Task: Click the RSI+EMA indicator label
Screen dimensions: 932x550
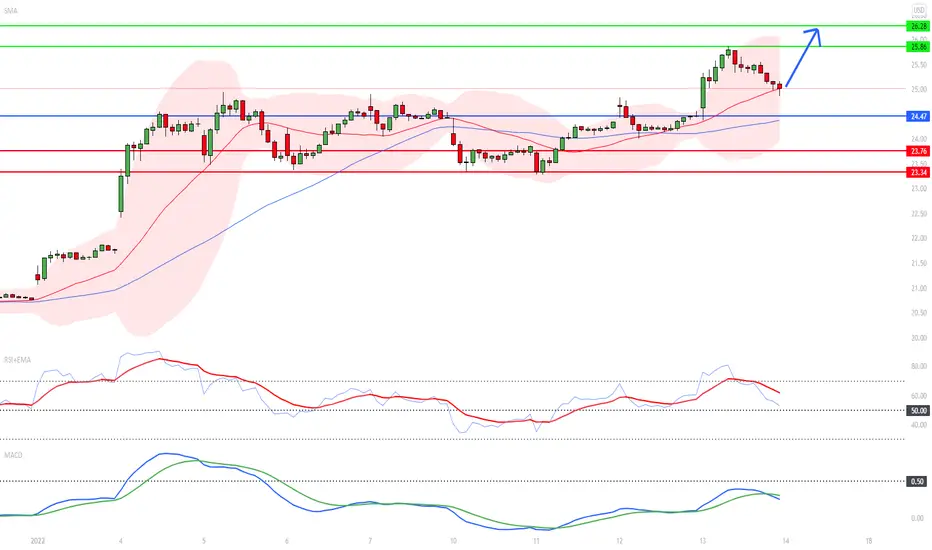Action: pyautogui.click(x=17, y=360)
